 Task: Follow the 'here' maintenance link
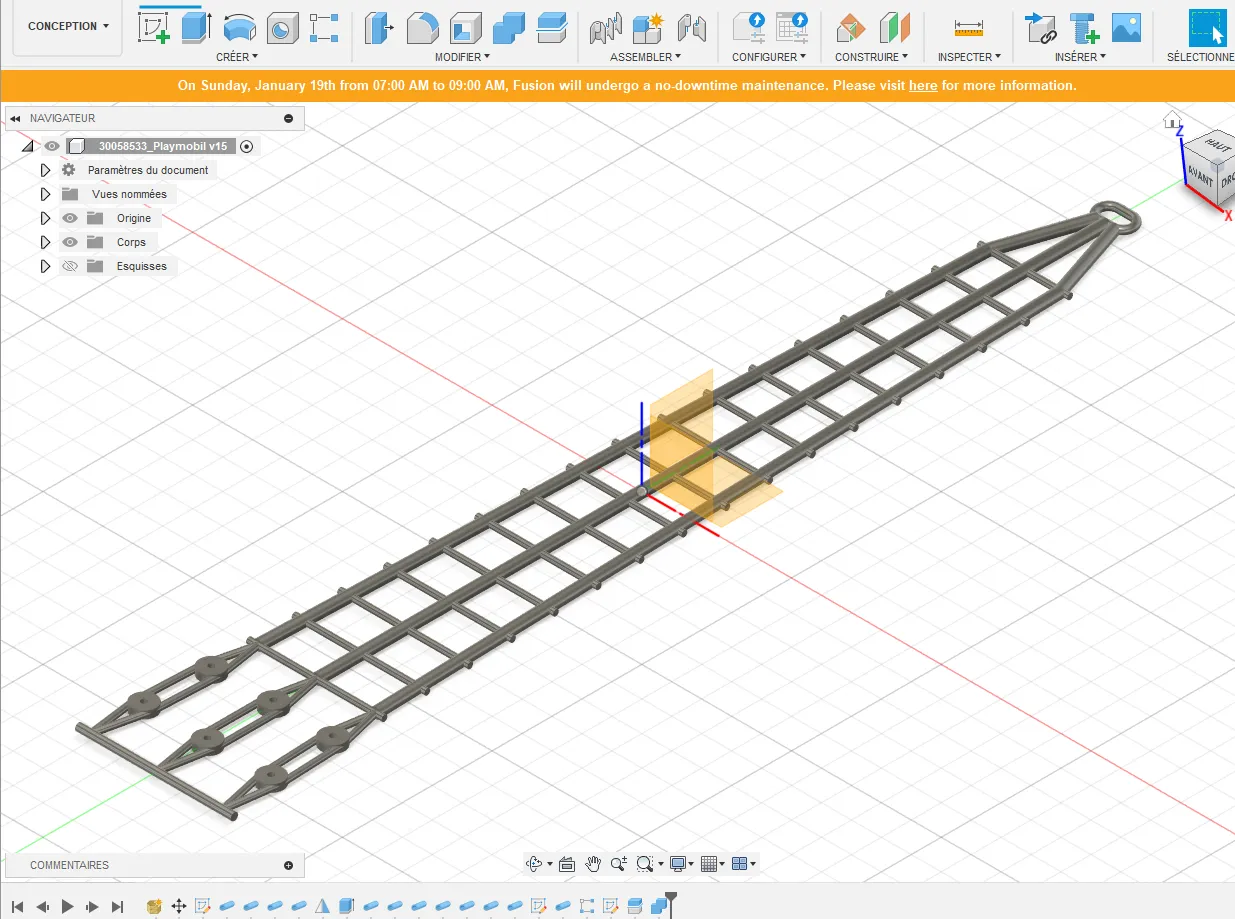[x=923, y=86]
